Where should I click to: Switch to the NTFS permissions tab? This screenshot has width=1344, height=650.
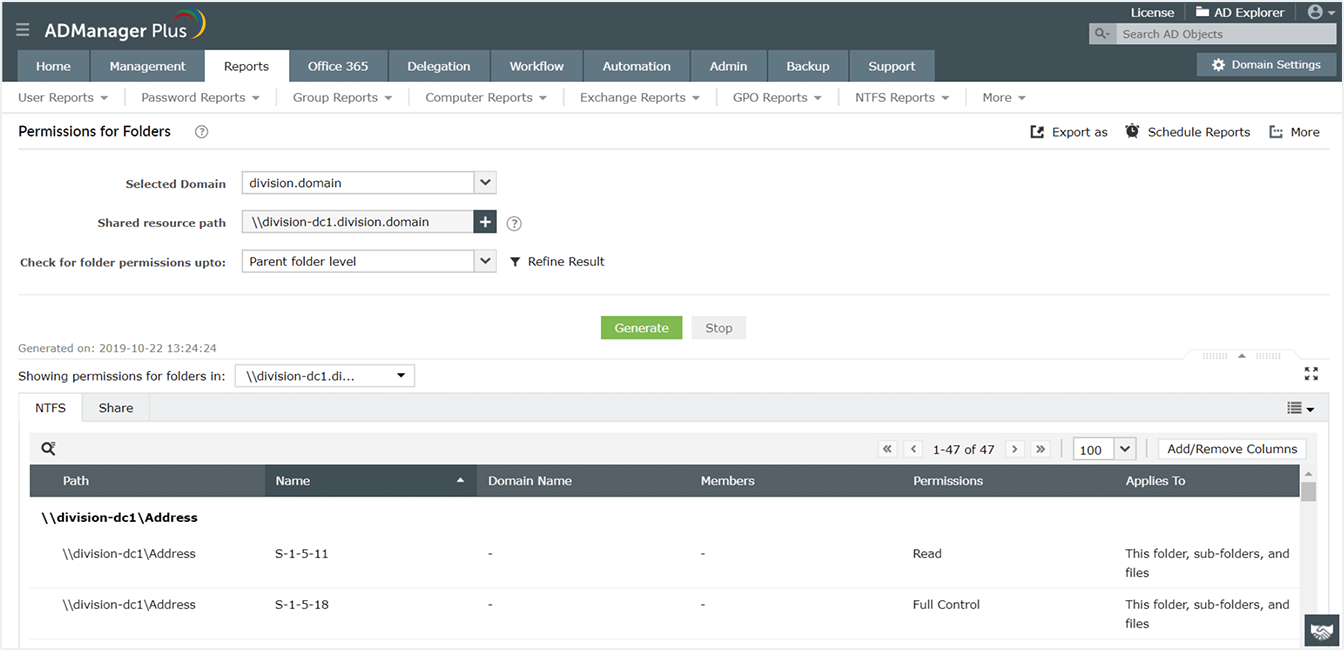point(51,408)
